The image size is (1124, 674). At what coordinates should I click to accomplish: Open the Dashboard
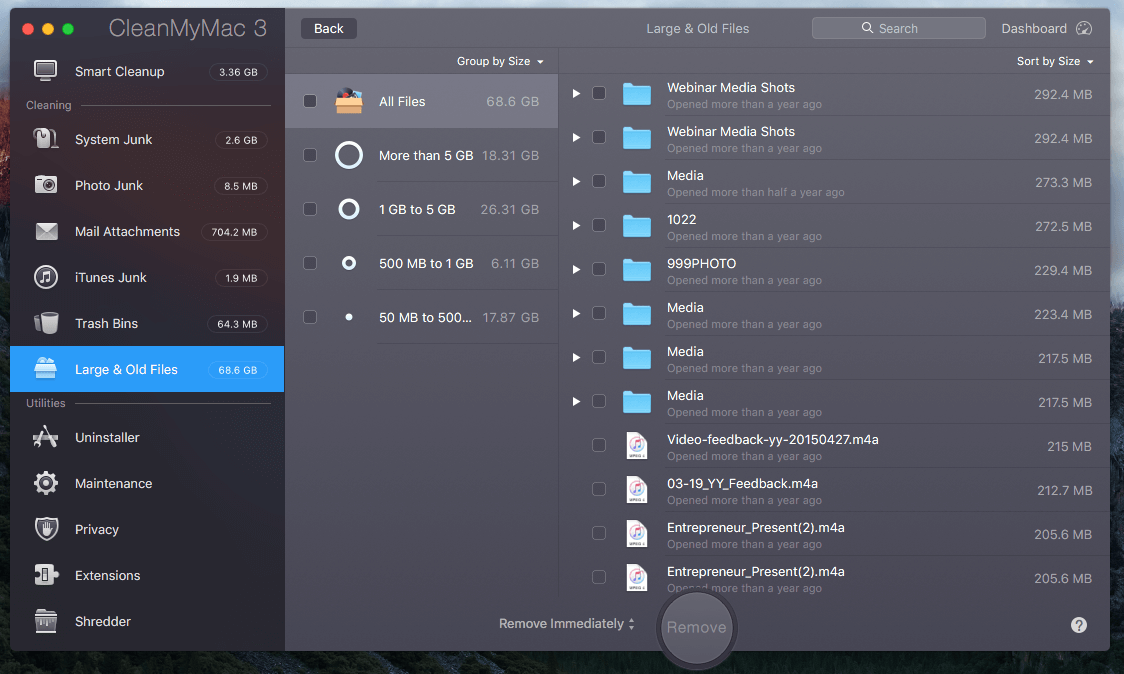pos(1047,29)
